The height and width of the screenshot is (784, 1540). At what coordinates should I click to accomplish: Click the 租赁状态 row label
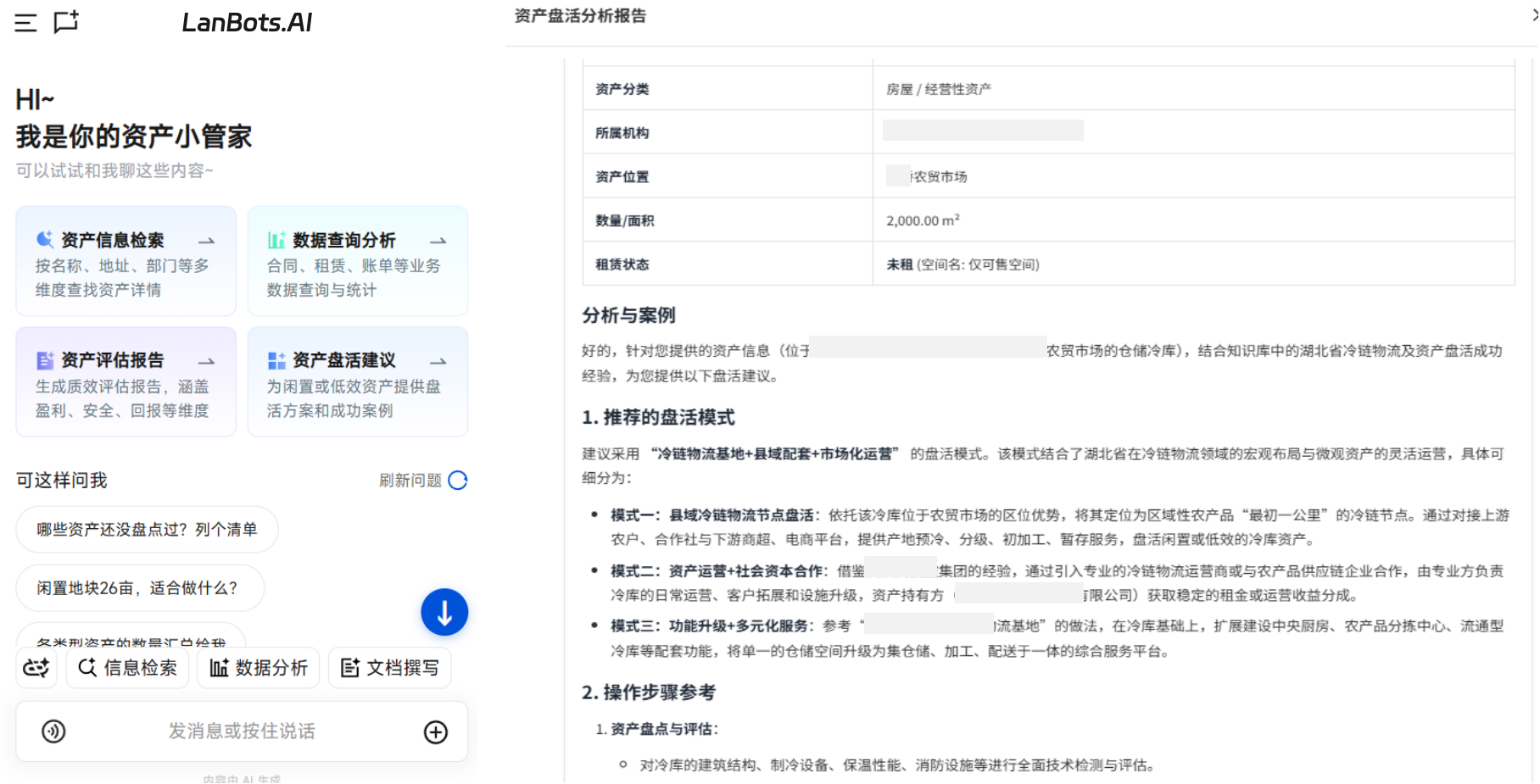[622, 264]
